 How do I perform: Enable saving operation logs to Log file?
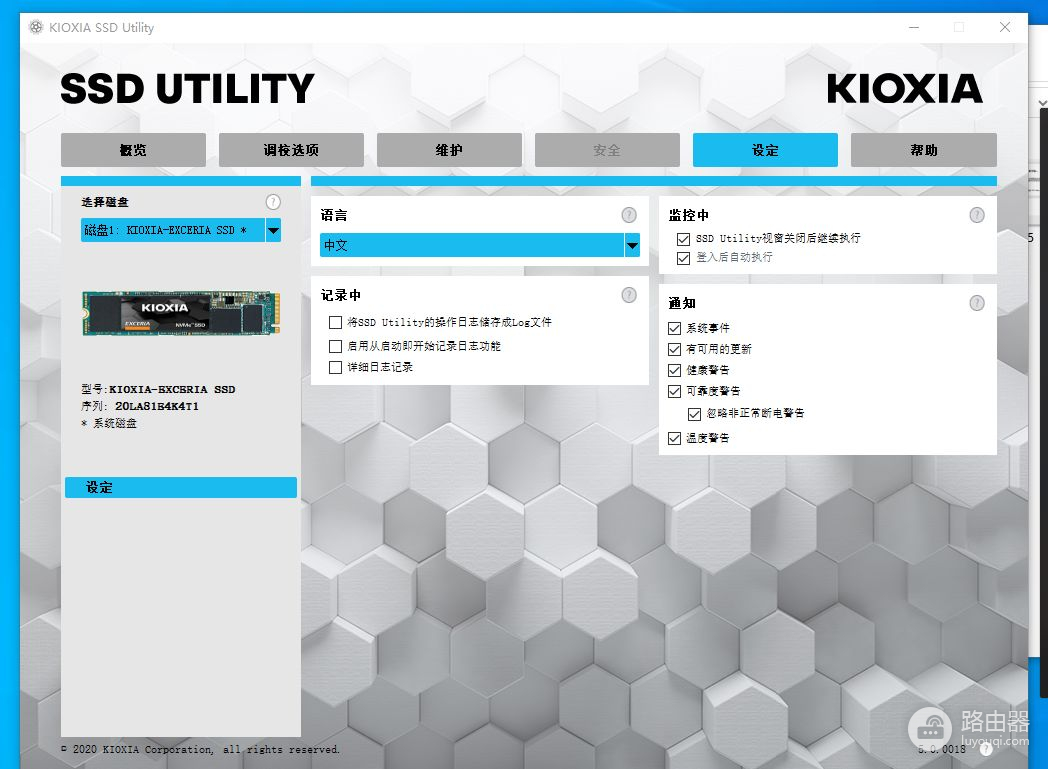(x=336, y=323)
